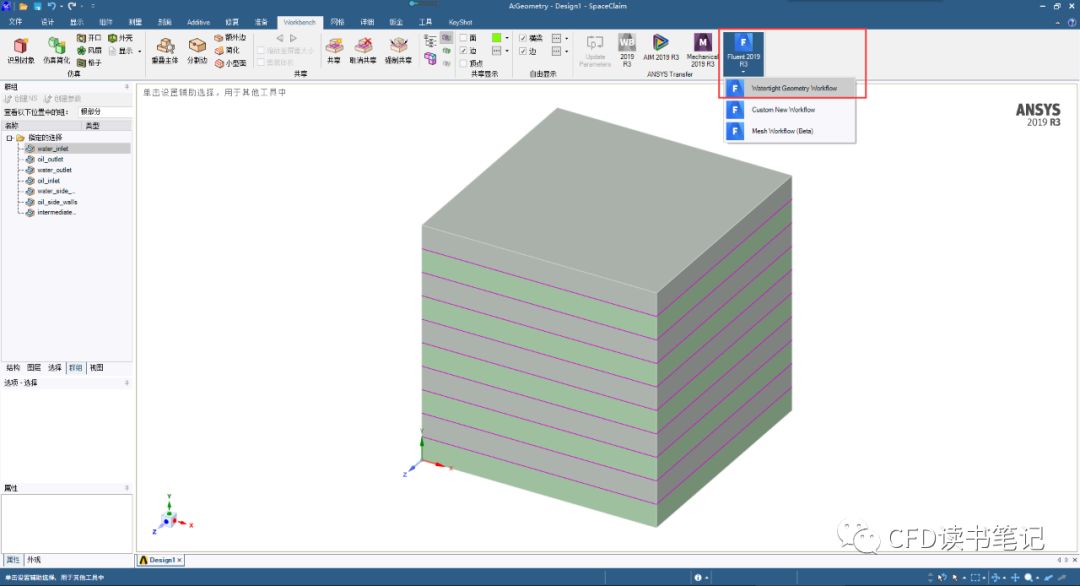Select the oil_outlet group
This screenshot has height=586, width=1080.
coord(50,159)
